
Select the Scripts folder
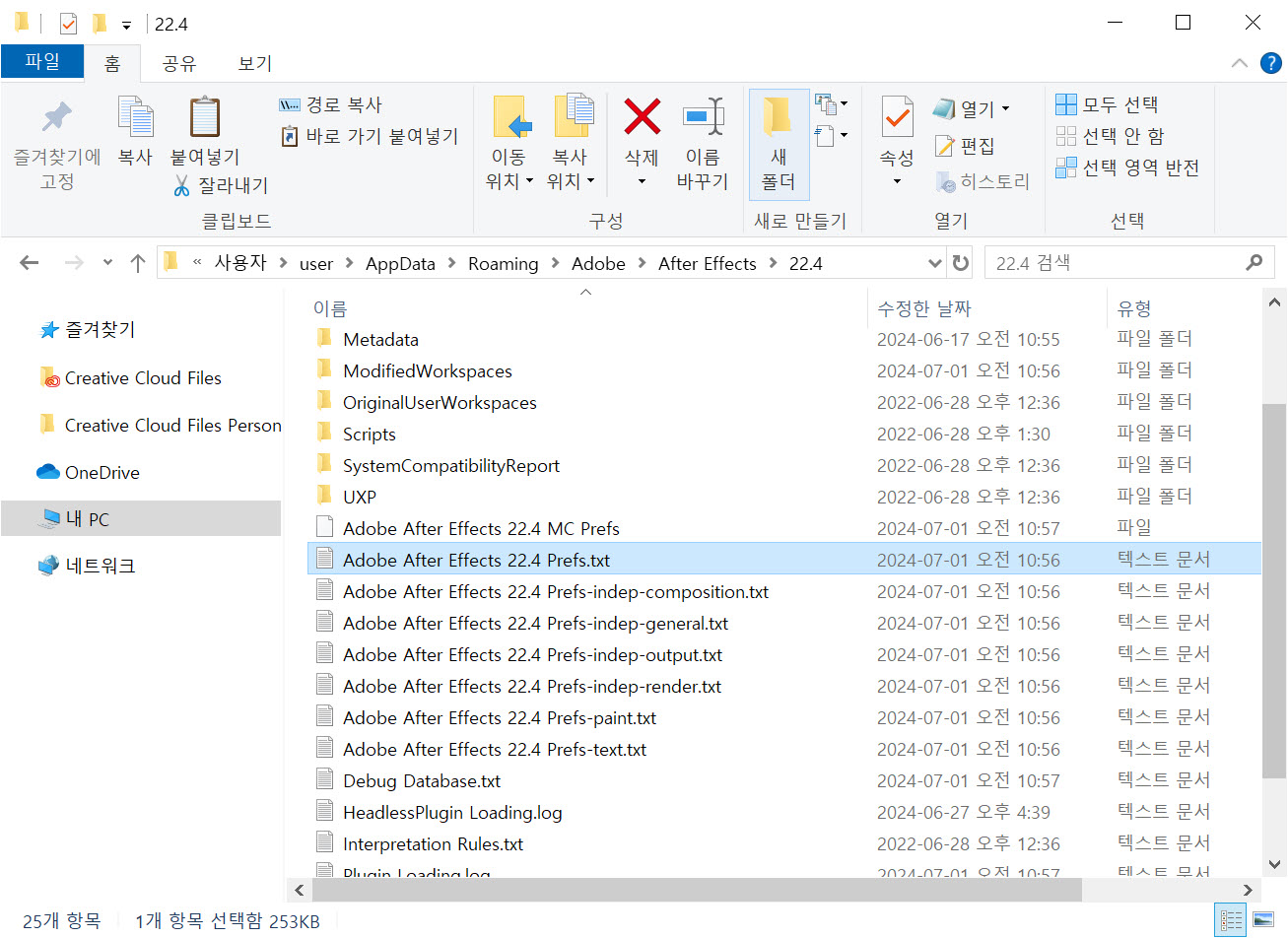[369, 434]
